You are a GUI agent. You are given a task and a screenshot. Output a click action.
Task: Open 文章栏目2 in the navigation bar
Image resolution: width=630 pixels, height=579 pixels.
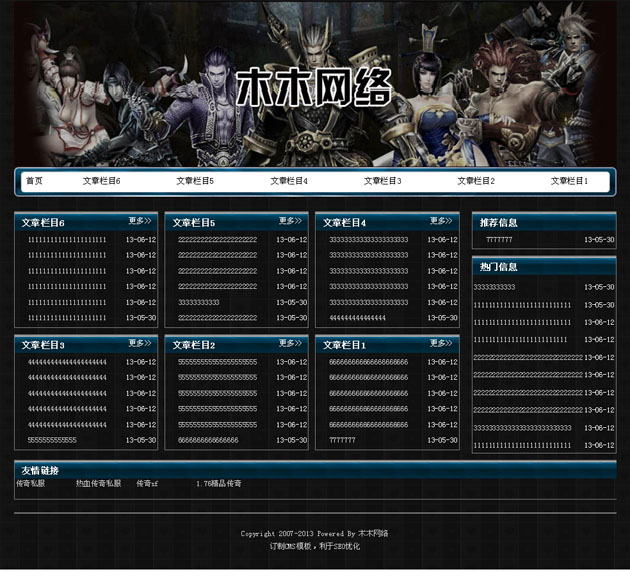(476, 181)
